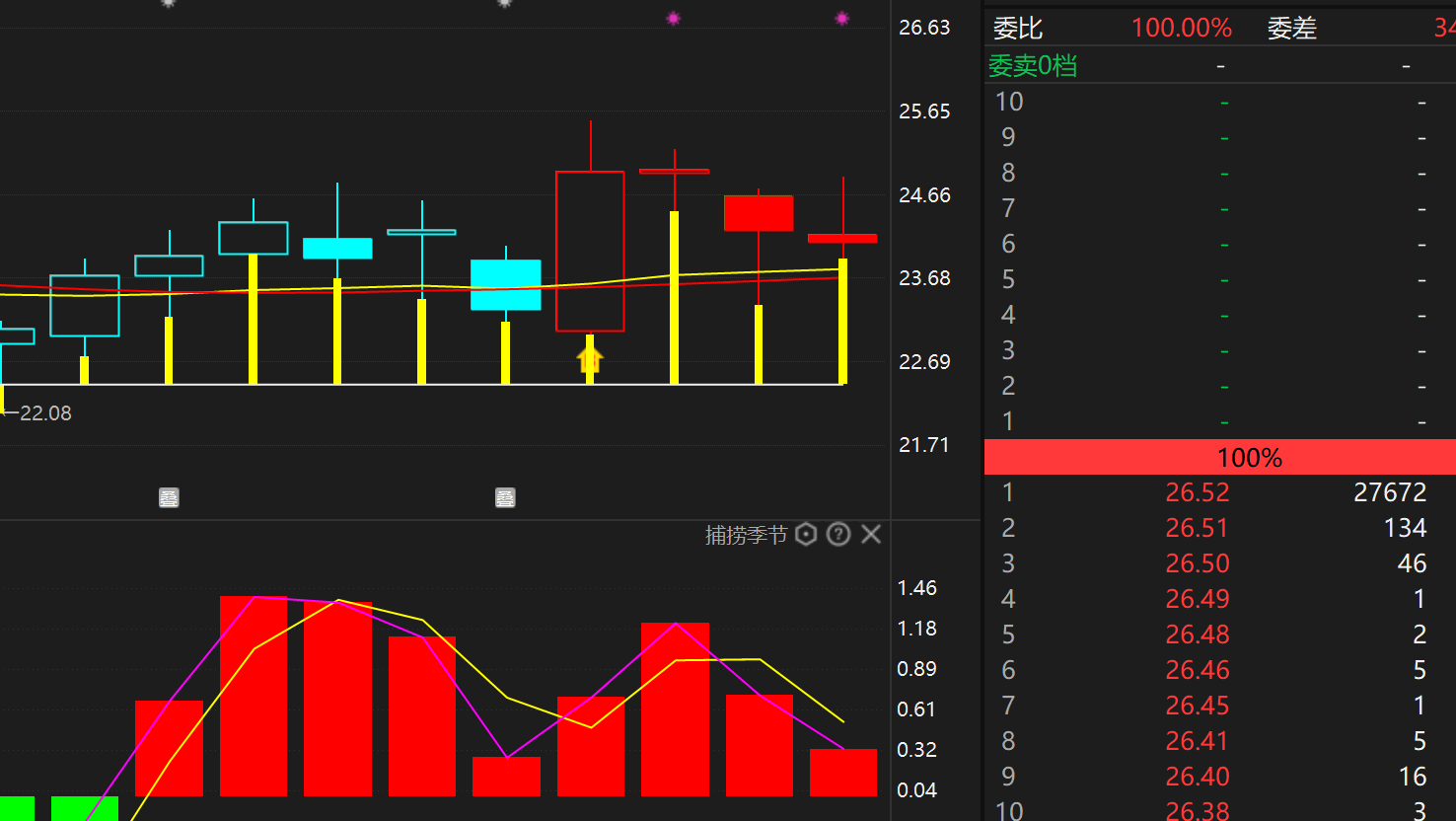Open the left event marker below candles
The width and height of the screenshot is (1456, 821).
(169, 498)
